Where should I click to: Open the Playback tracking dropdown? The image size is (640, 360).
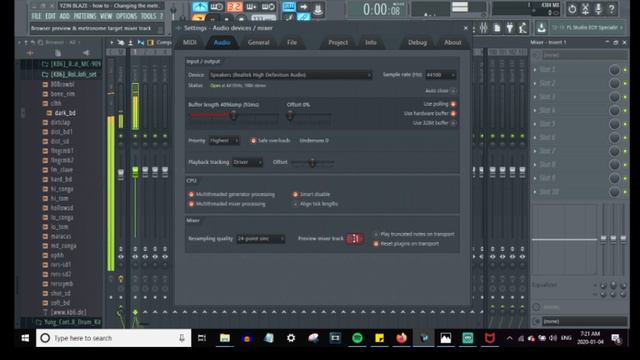(x=247, y=162)
